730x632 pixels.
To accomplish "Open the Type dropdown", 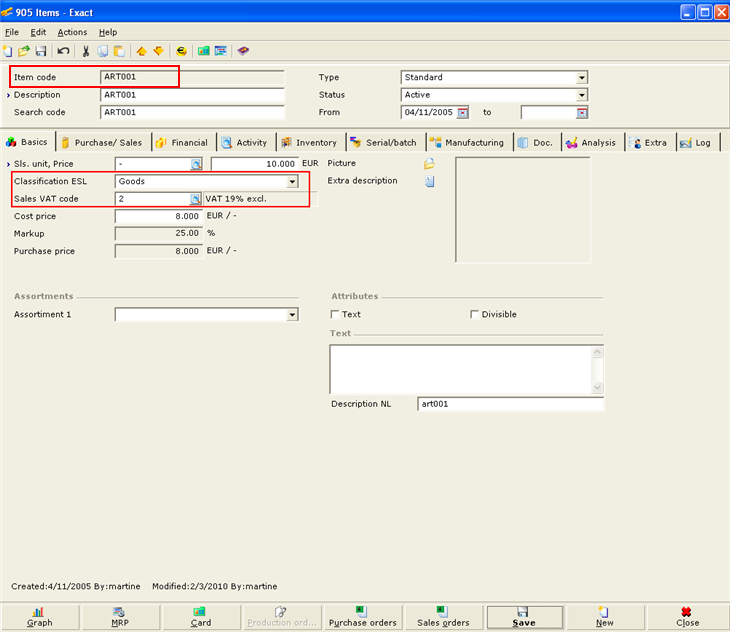I will (x=581, y=77).
